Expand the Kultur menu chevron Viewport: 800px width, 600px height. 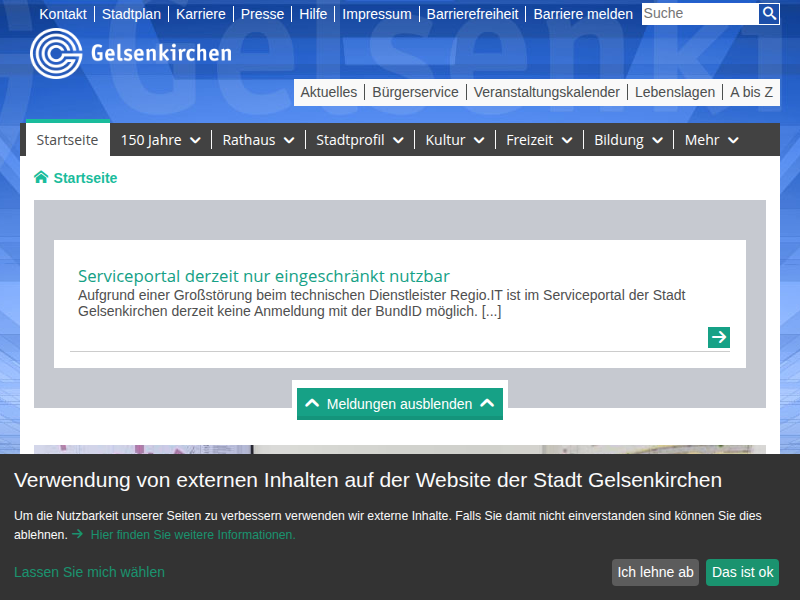[479, 141]
